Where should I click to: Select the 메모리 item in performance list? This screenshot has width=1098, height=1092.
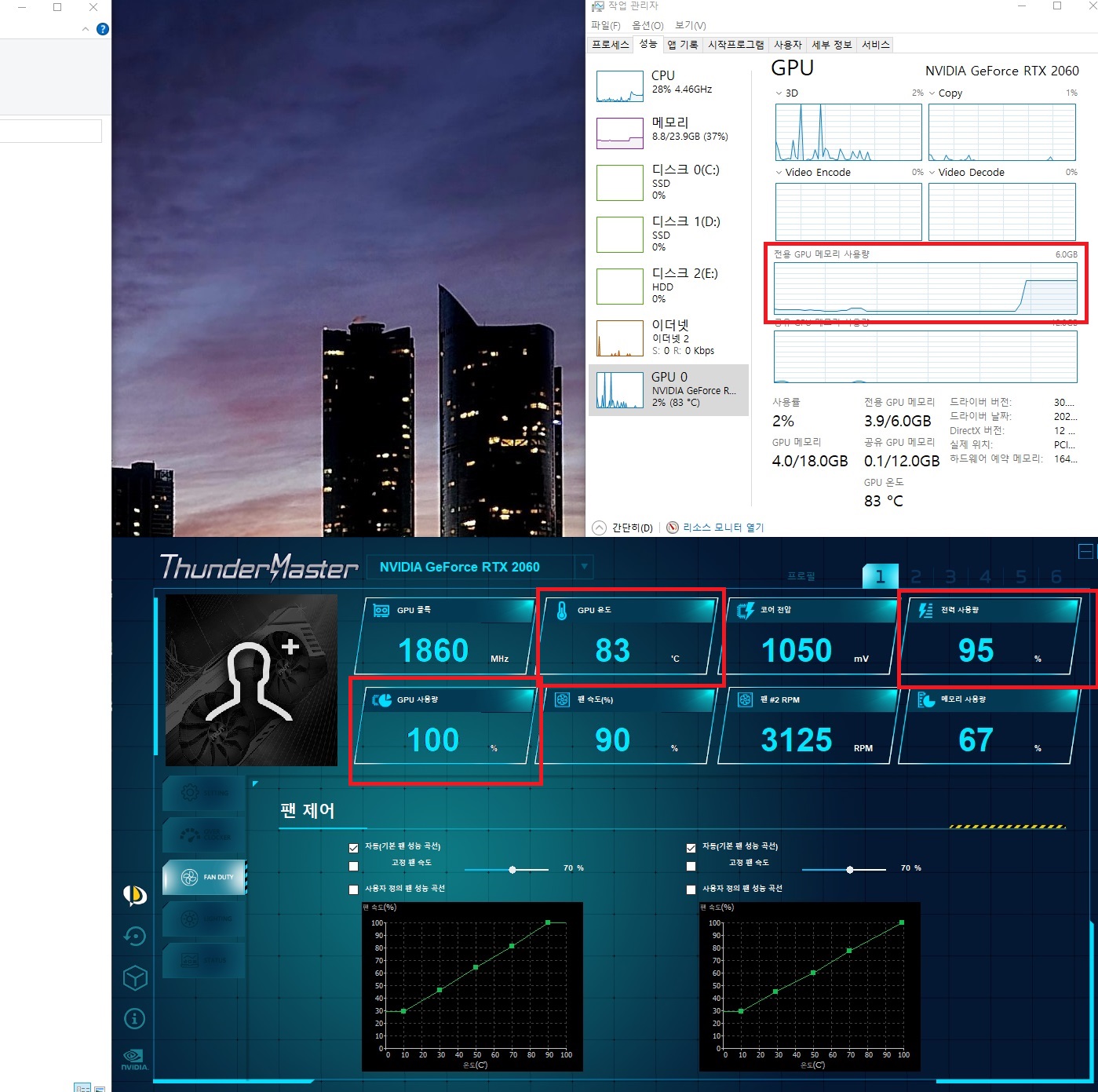tap(669, 132)
